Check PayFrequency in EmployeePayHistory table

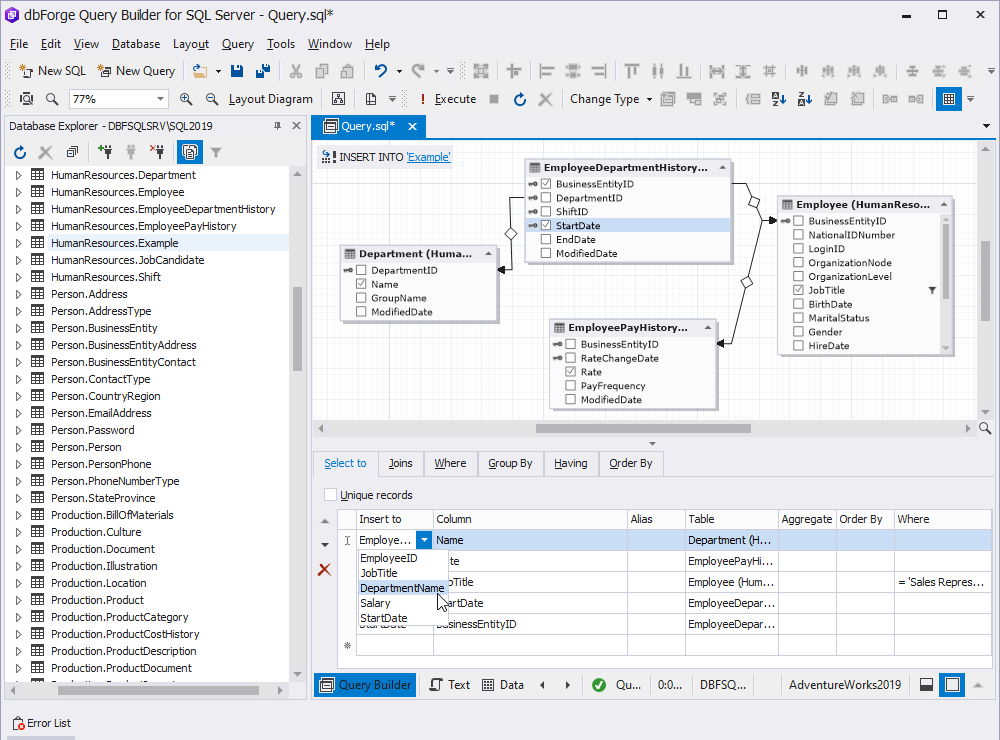(x=571, y=385)
